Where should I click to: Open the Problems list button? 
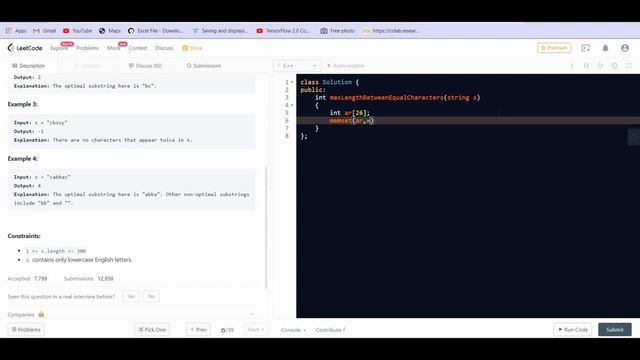point(26,329)
